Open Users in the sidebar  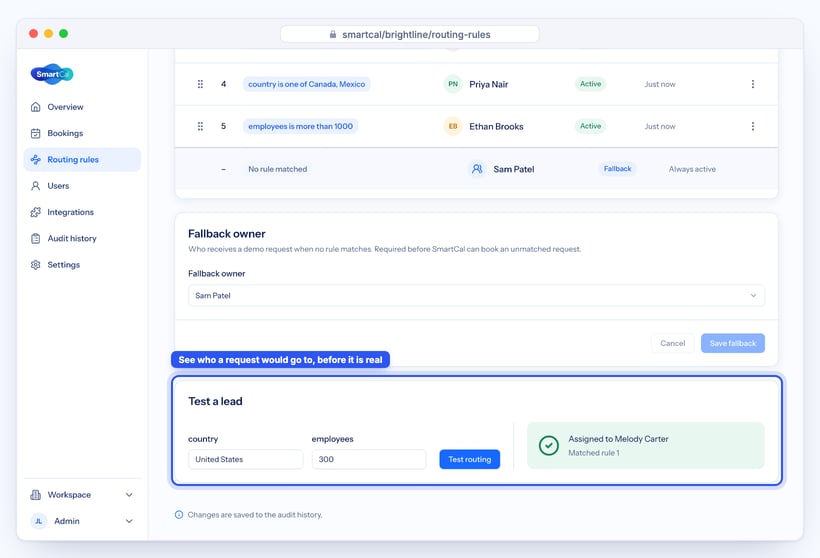pos(82,186)
